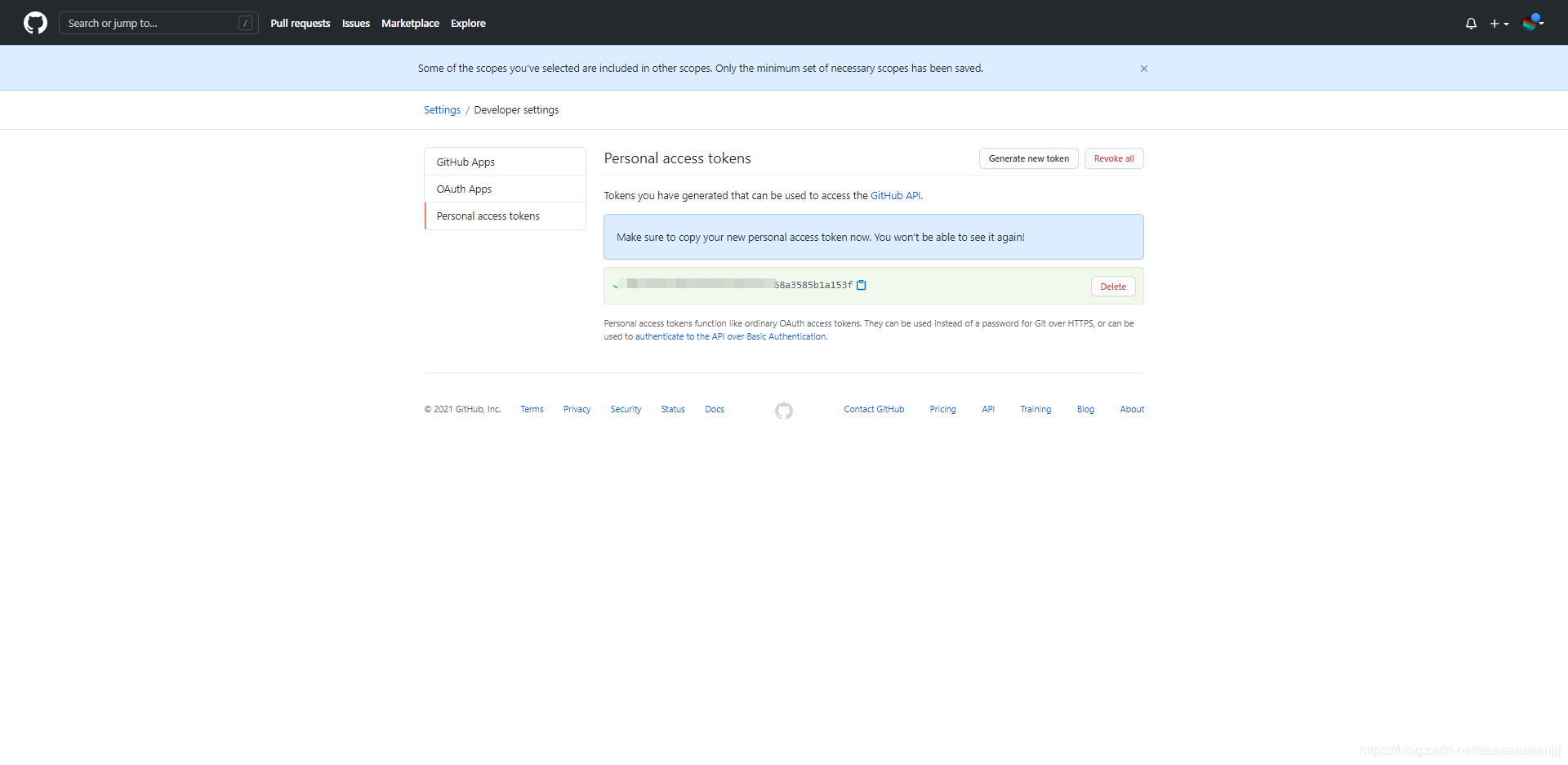Click the footer GitHub mark icon
1568x765 pixels.
(x=784, y=411)
